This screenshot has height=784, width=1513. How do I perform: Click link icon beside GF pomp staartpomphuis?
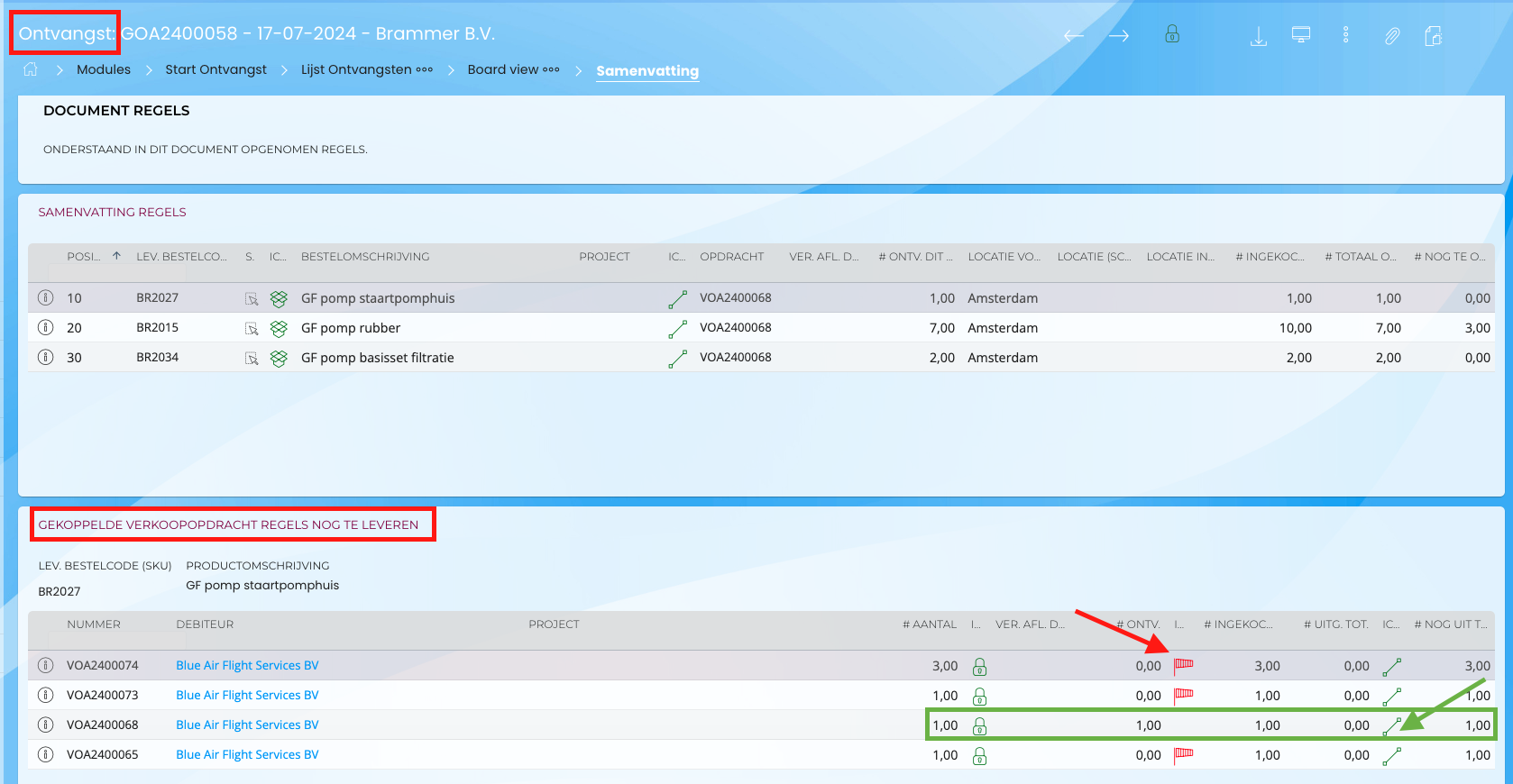tap(677, 299)
